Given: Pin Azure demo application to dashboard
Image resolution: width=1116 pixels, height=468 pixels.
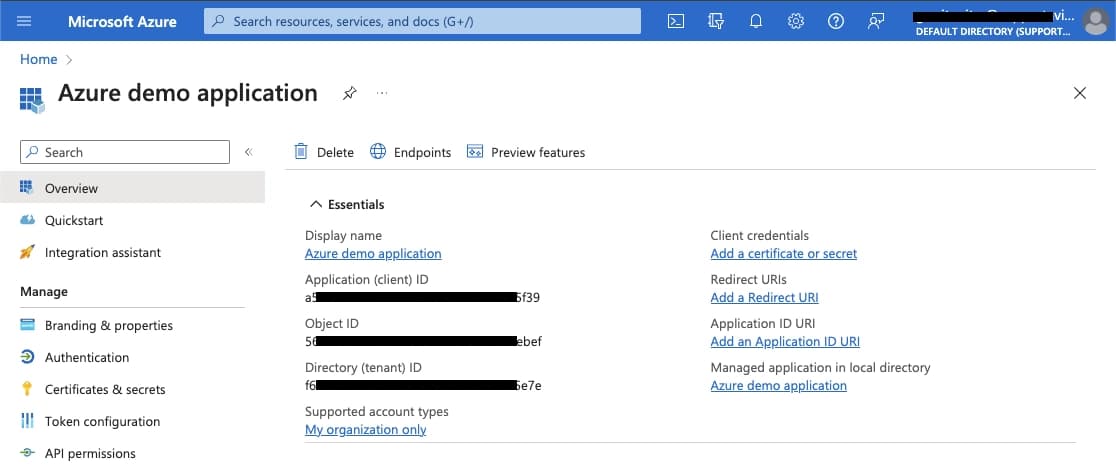Looking at the screenshot, I should 349,93.
